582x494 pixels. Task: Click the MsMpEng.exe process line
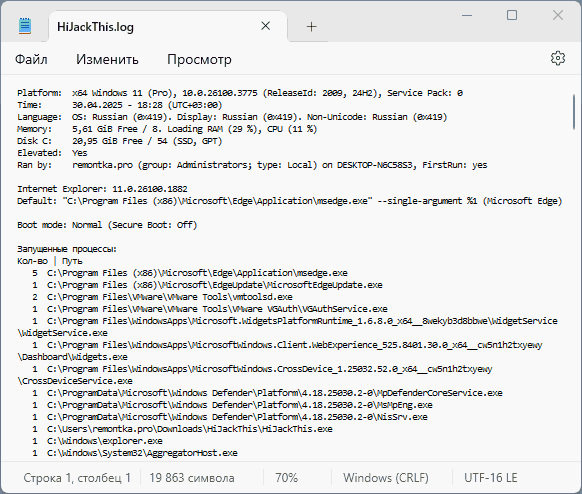pyautogui.click(x=232, y=405)
